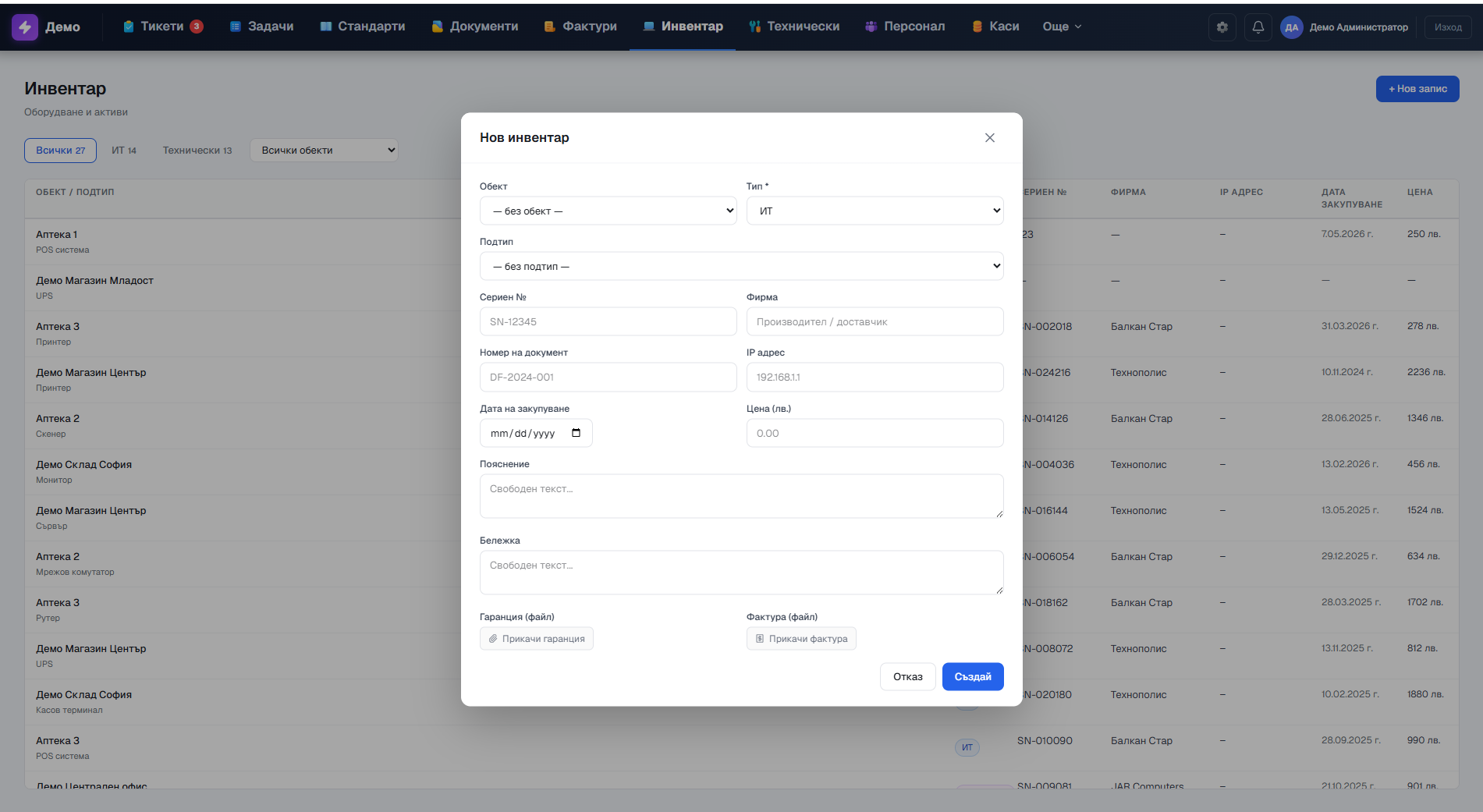Click the ИТ badge in Аптека 3 POS row
Viewport: 1483px width, 812px height.
pos(967,747)
